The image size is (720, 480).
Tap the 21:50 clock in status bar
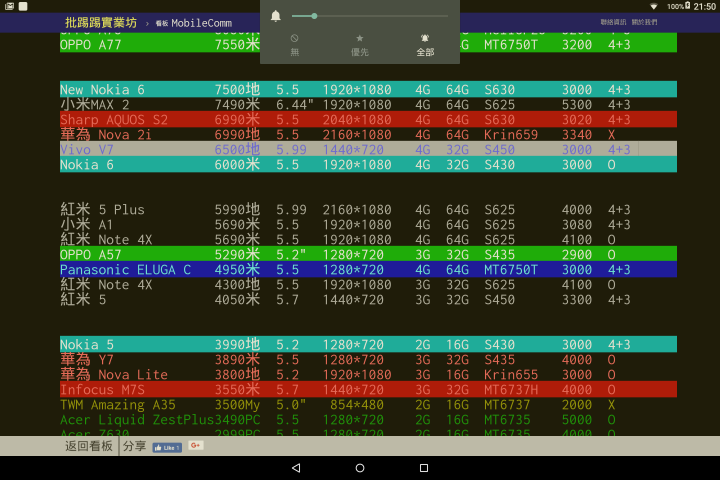click(x=704, y=6)
